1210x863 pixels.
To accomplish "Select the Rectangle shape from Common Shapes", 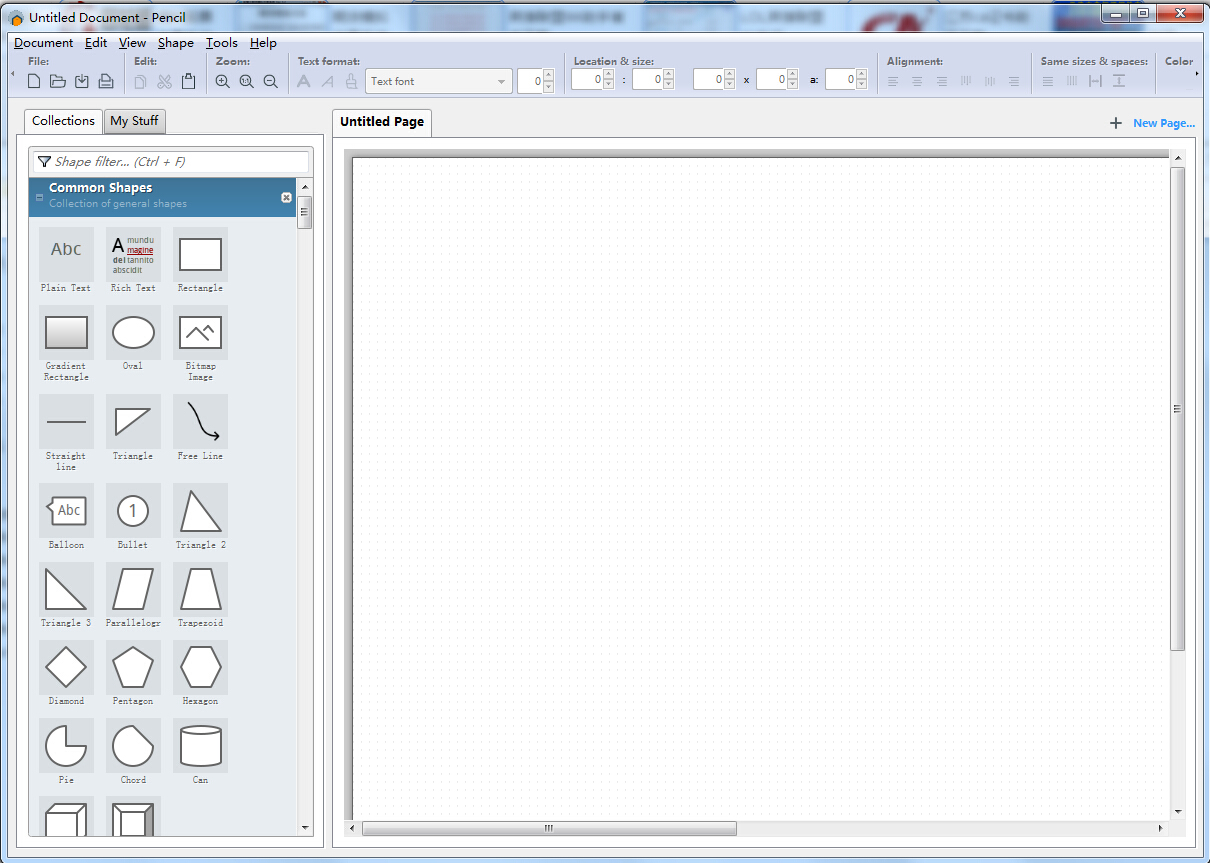I will tap(199, 255).
